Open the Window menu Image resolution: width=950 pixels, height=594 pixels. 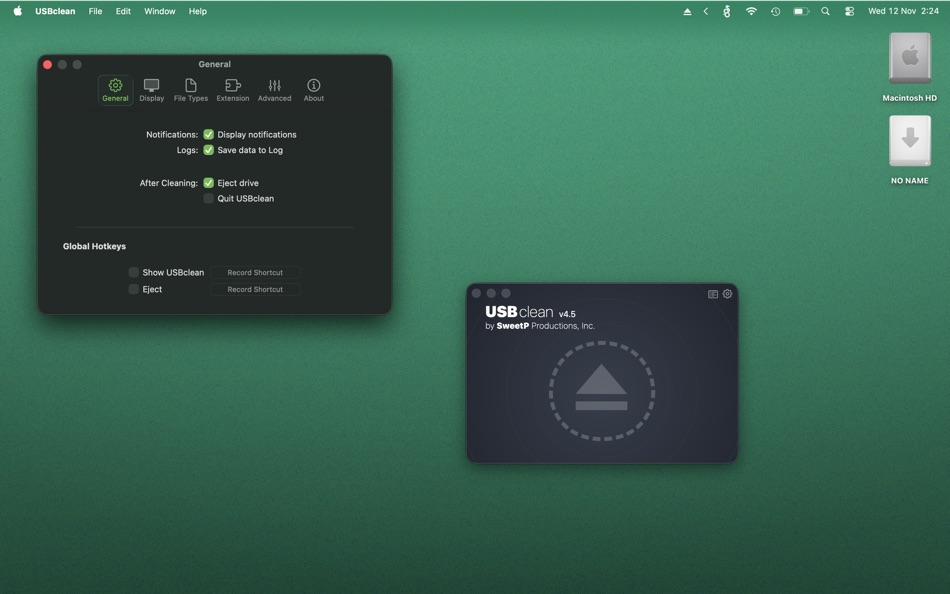coord(159,11)
